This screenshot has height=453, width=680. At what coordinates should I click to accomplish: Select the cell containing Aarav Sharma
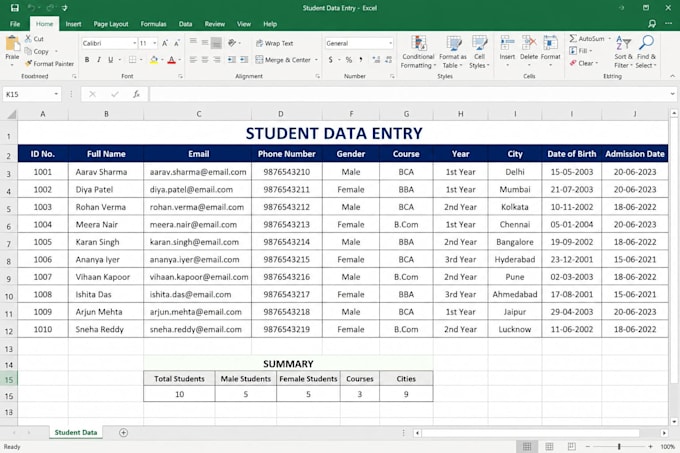(x=105, y=172)
